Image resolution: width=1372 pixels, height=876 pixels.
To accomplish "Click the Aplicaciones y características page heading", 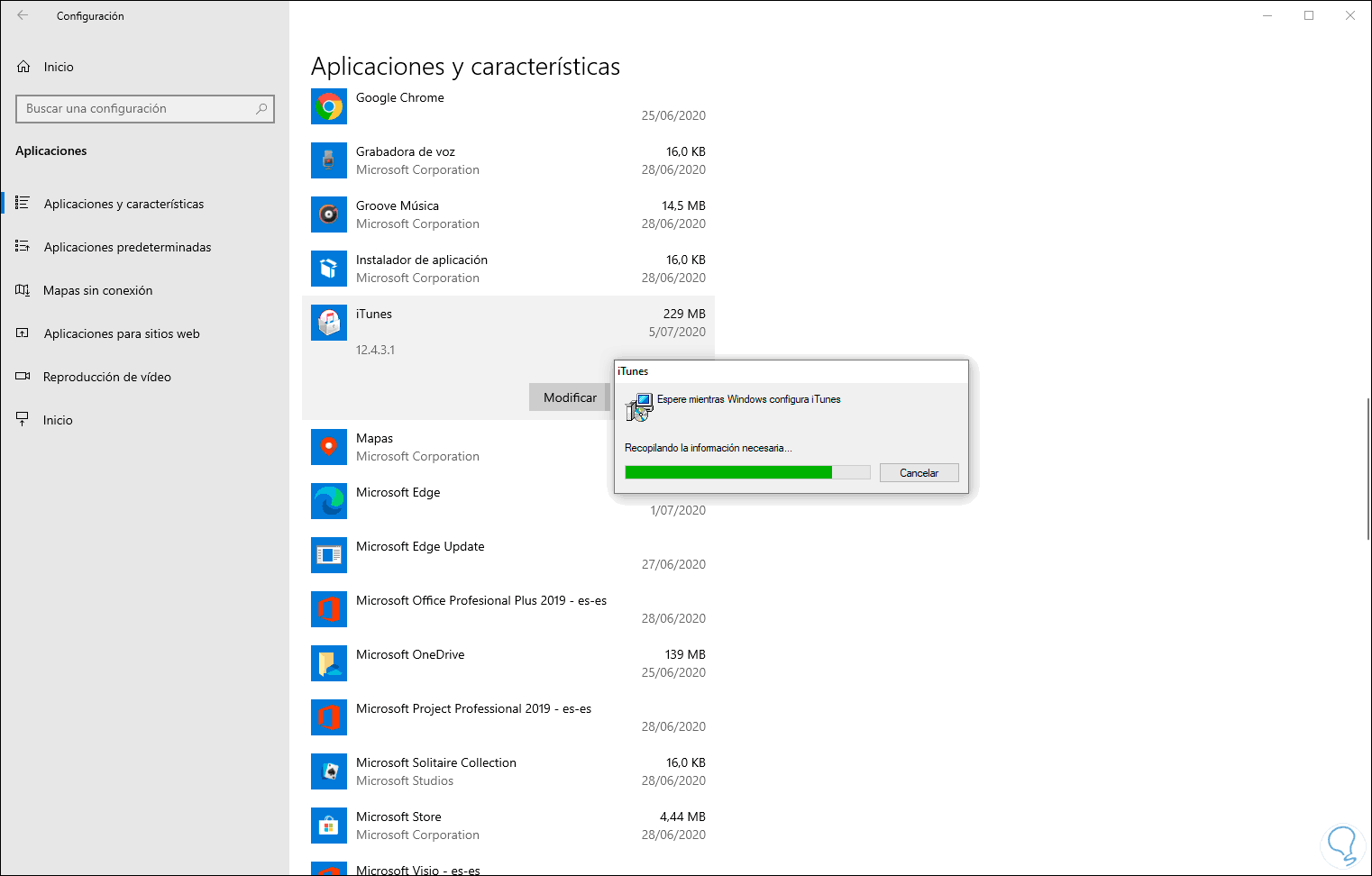I will [465, 67].
